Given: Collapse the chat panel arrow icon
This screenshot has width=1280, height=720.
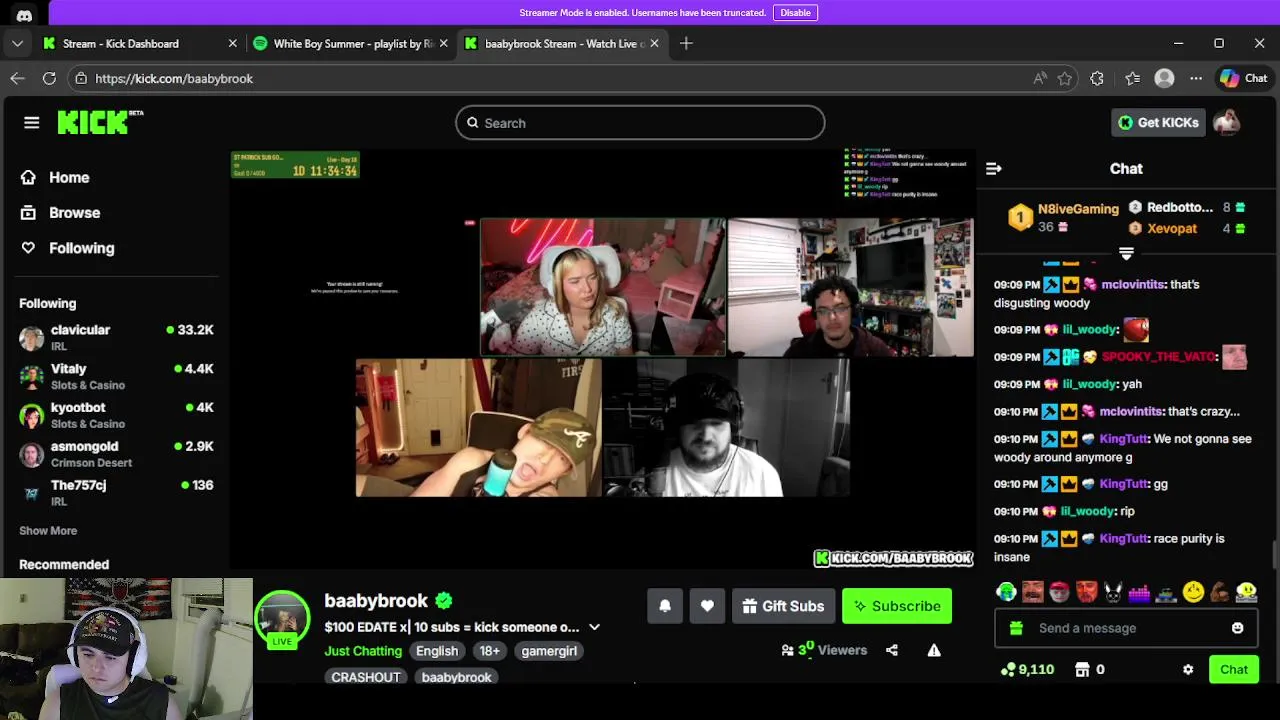Looking at the screenshot, I should [x=993, y=169].
